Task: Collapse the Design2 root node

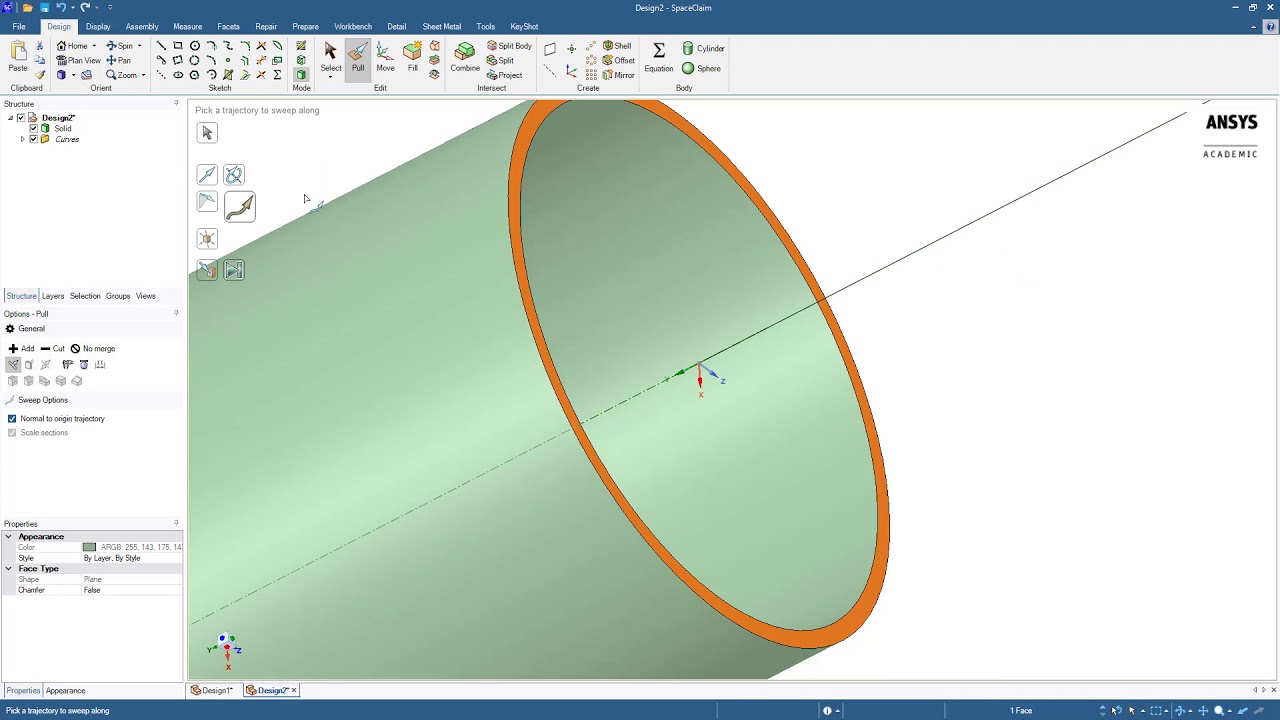Action: [x=11, y=118]
